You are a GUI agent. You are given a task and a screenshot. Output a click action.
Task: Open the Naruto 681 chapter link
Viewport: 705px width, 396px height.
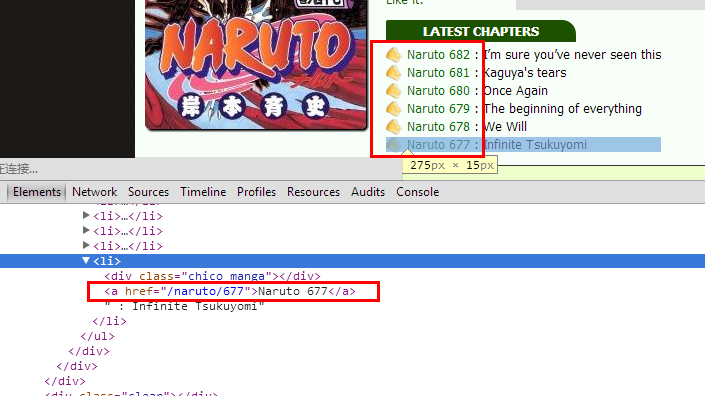pos(438,73)
